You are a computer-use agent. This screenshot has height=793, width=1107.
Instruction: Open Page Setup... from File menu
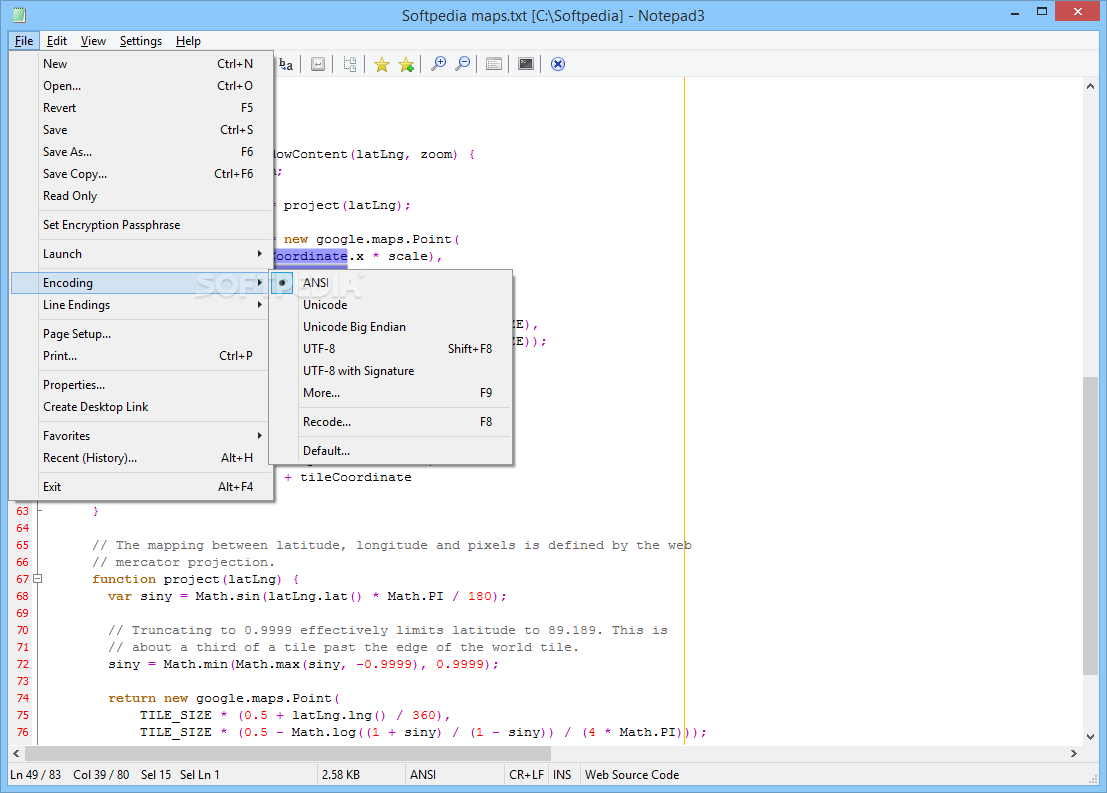(141, 334)
